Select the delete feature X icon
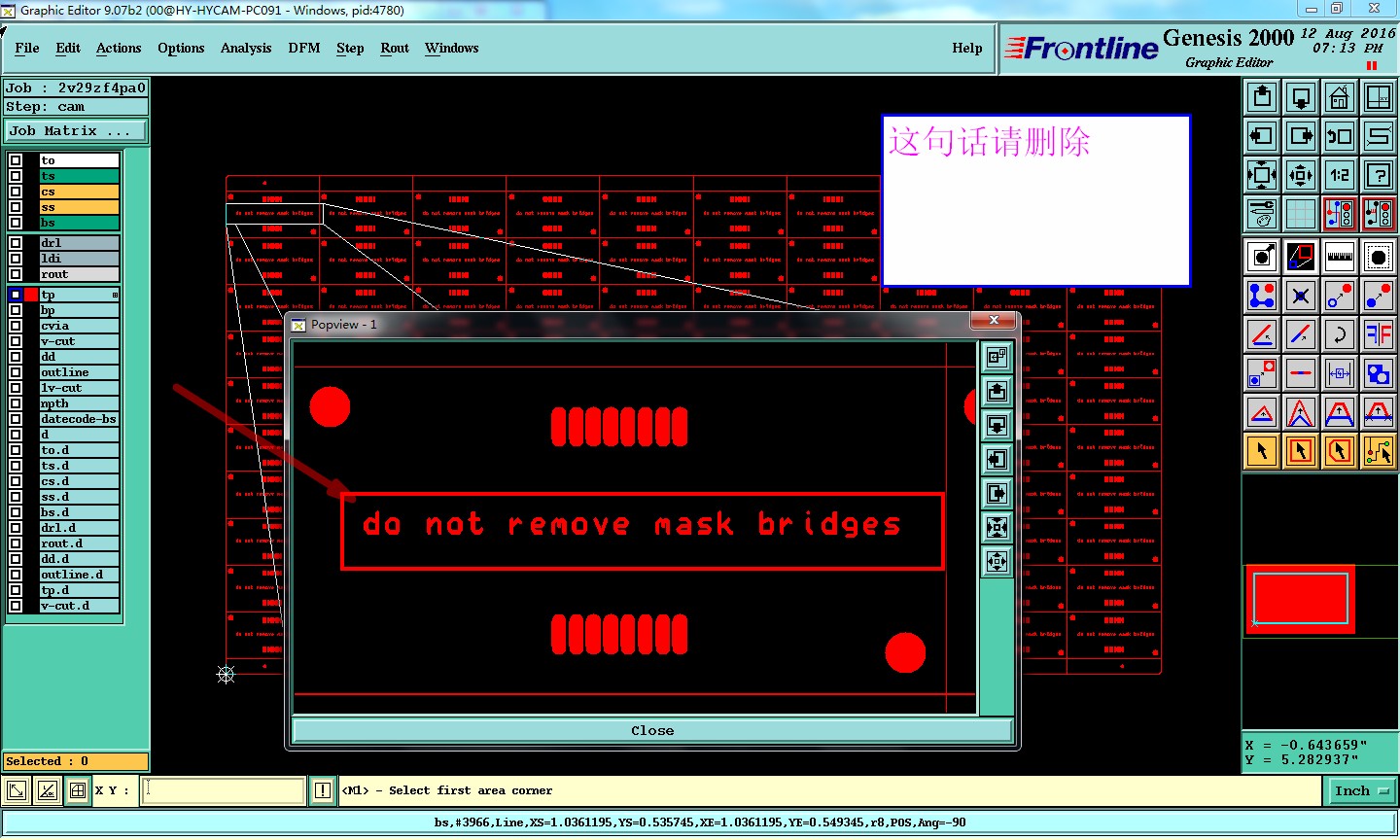 [1301, 296]
